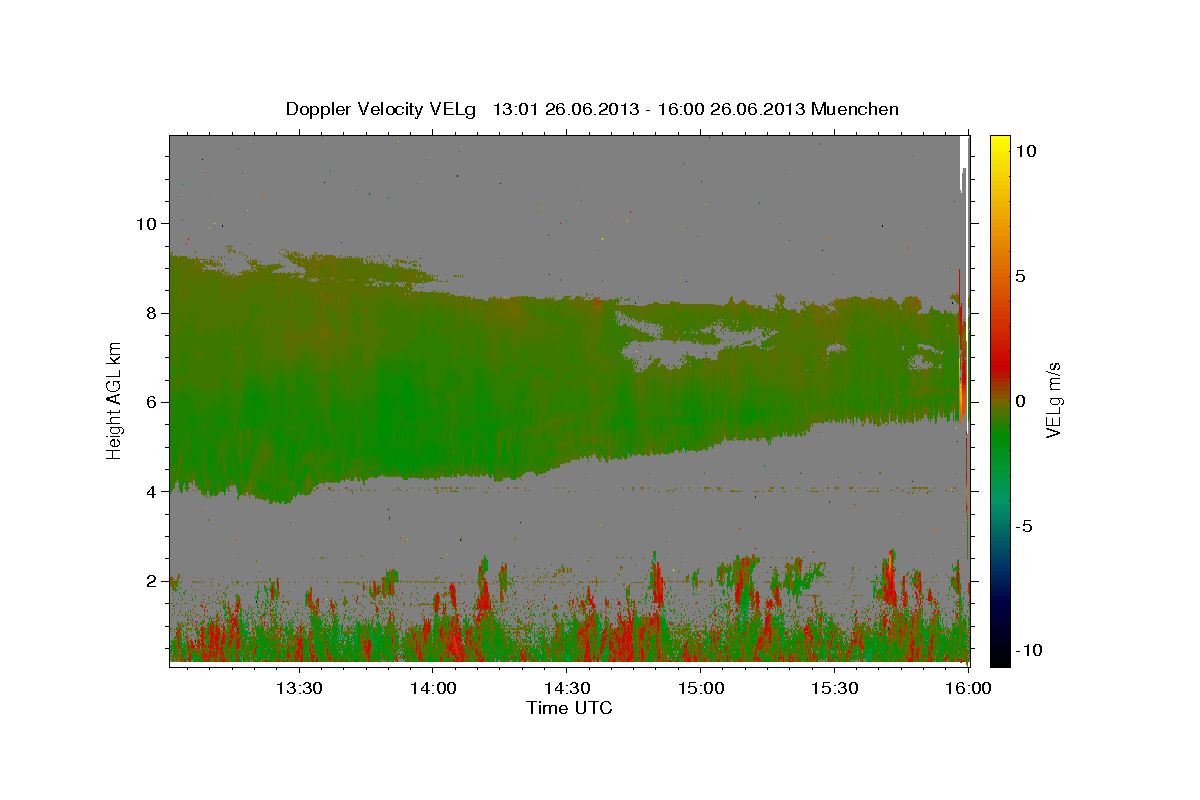
Task: Click the yellow top of the colorbar
Action: click(x=999, y=145)
